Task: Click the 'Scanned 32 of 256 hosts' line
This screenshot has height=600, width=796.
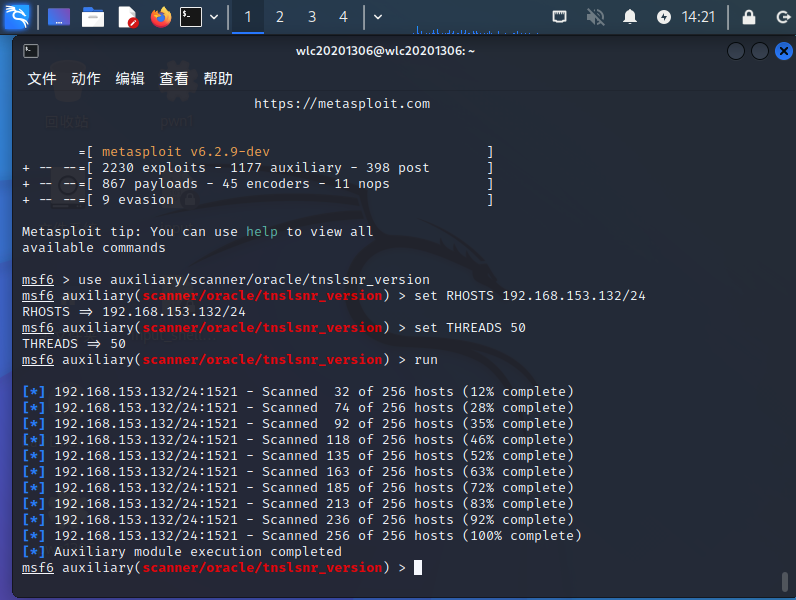Action: click(x=298, y=391)
